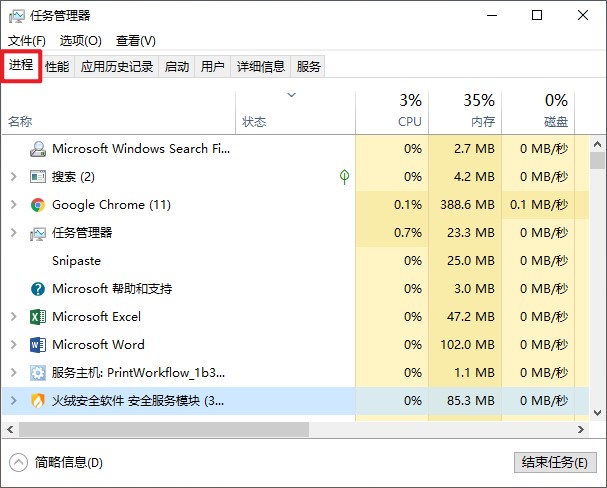Switch to the 进程 tab
The width and height of the screenshot is (607, 488).
pyautogui.click(x=21, y=65)
